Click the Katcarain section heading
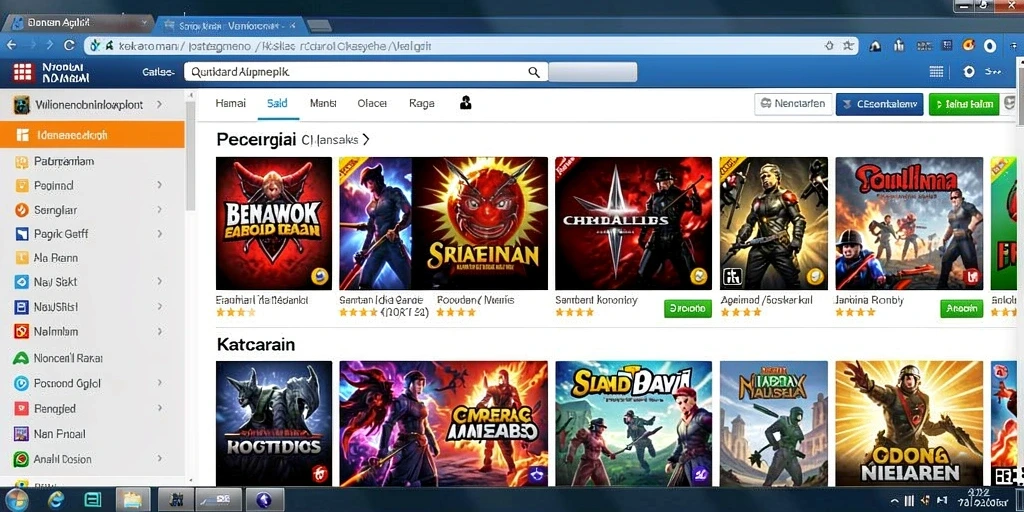The image size is (1024, 512). [x=256, y=344]
